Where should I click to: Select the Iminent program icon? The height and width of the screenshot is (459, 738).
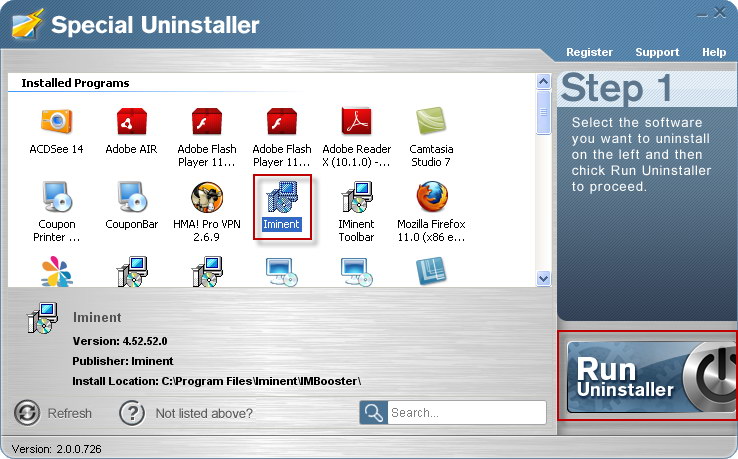click(x=281, y=197)
